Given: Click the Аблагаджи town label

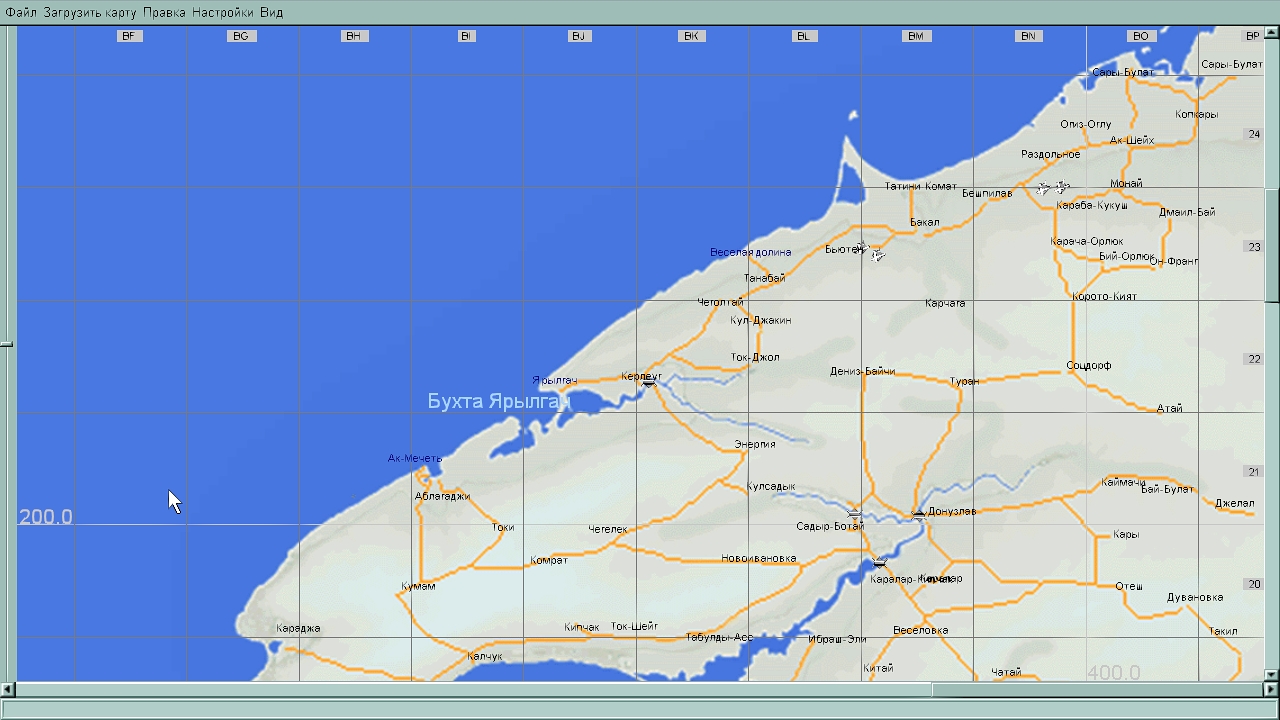Looking at the screenshot, I should 442,496.
